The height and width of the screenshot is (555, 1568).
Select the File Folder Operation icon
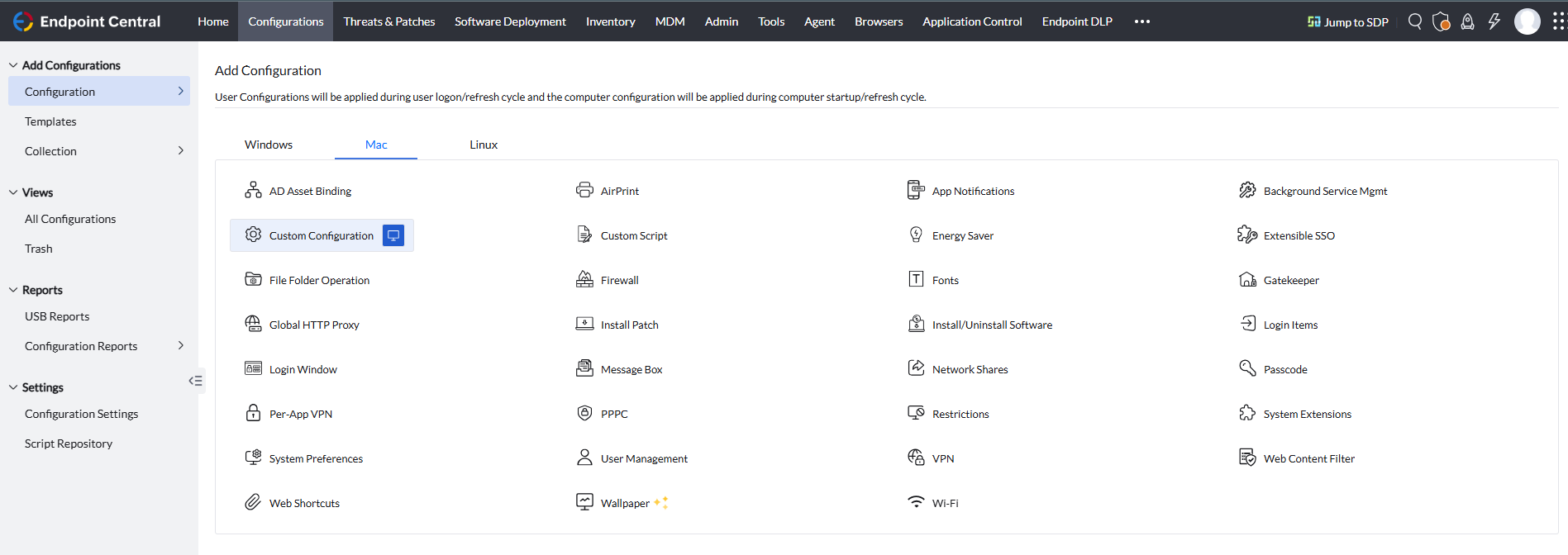[x=253, y=279]
